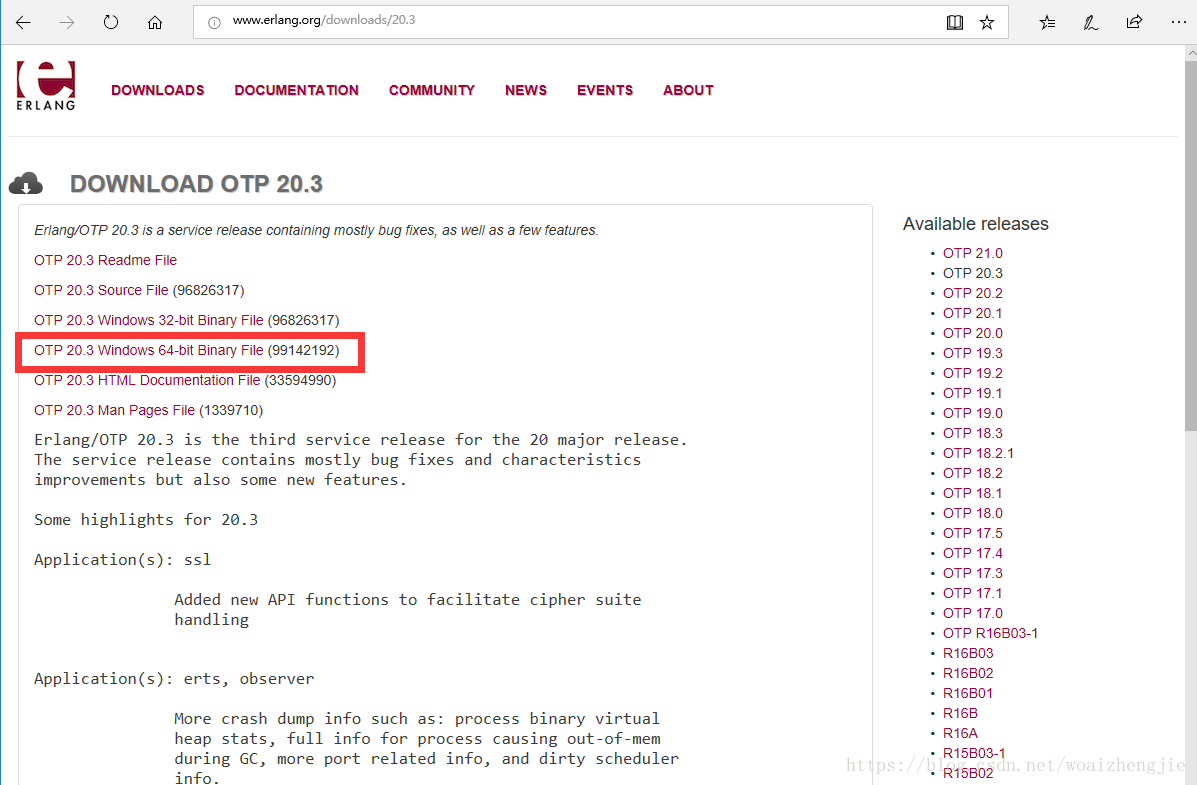Add page to favorites star icon
Image resolution: width=1197 pixels, height=785 pixels.
point(987,22)
